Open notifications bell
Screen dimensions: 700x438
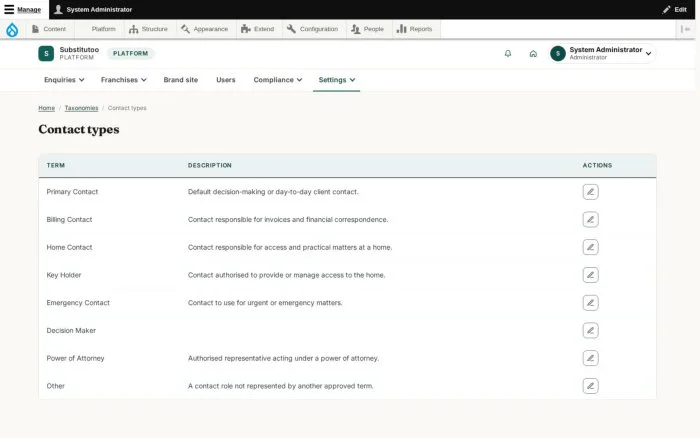point(508,54)
